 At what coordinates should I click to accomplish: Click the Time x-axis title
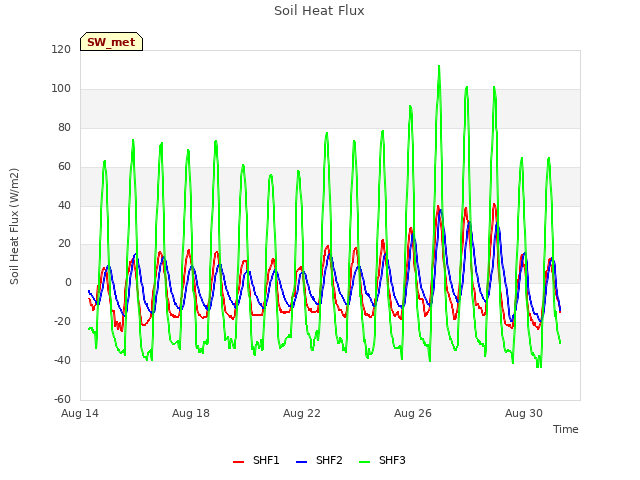tap(566, 429)
